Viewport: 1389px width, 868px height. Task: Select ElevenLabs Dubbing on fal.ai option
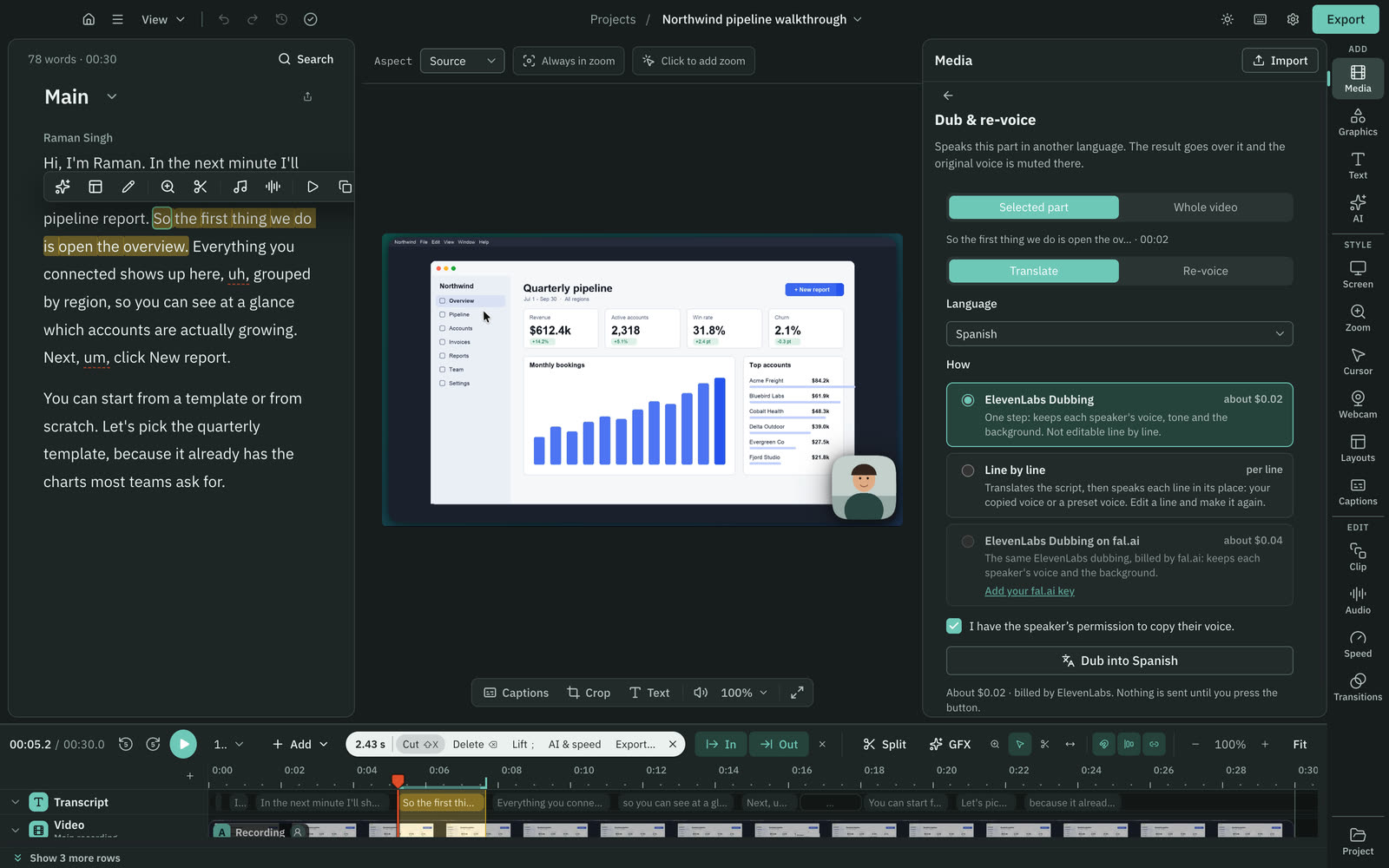click(x=1119, y=565)
